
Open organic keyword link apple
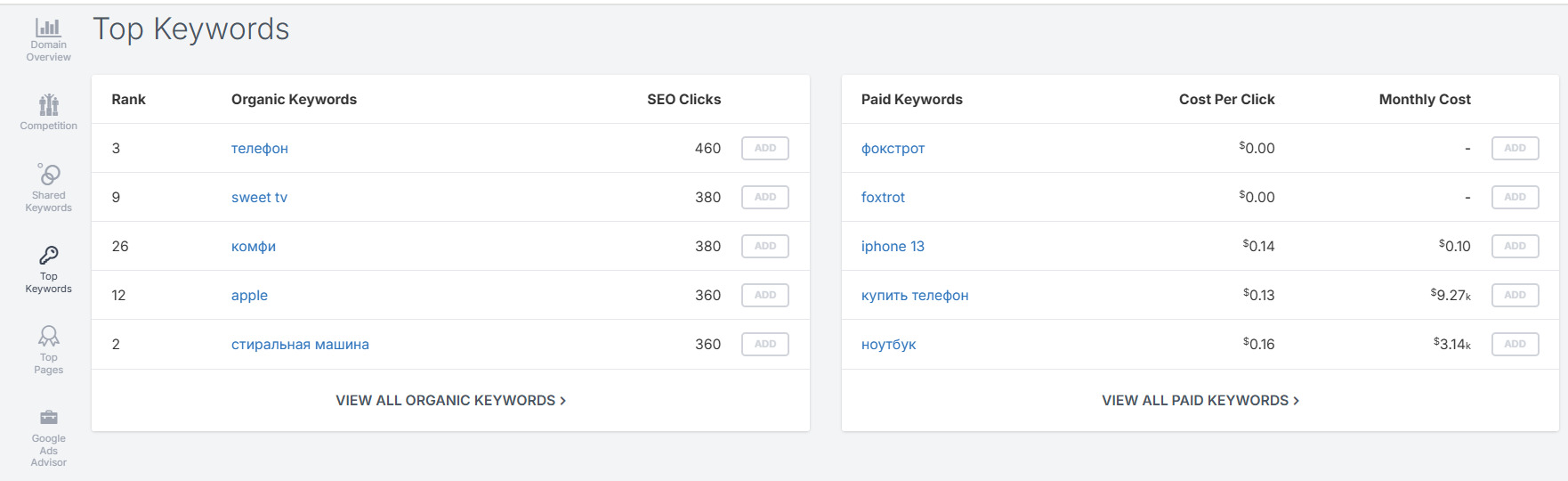pos(249,296)
